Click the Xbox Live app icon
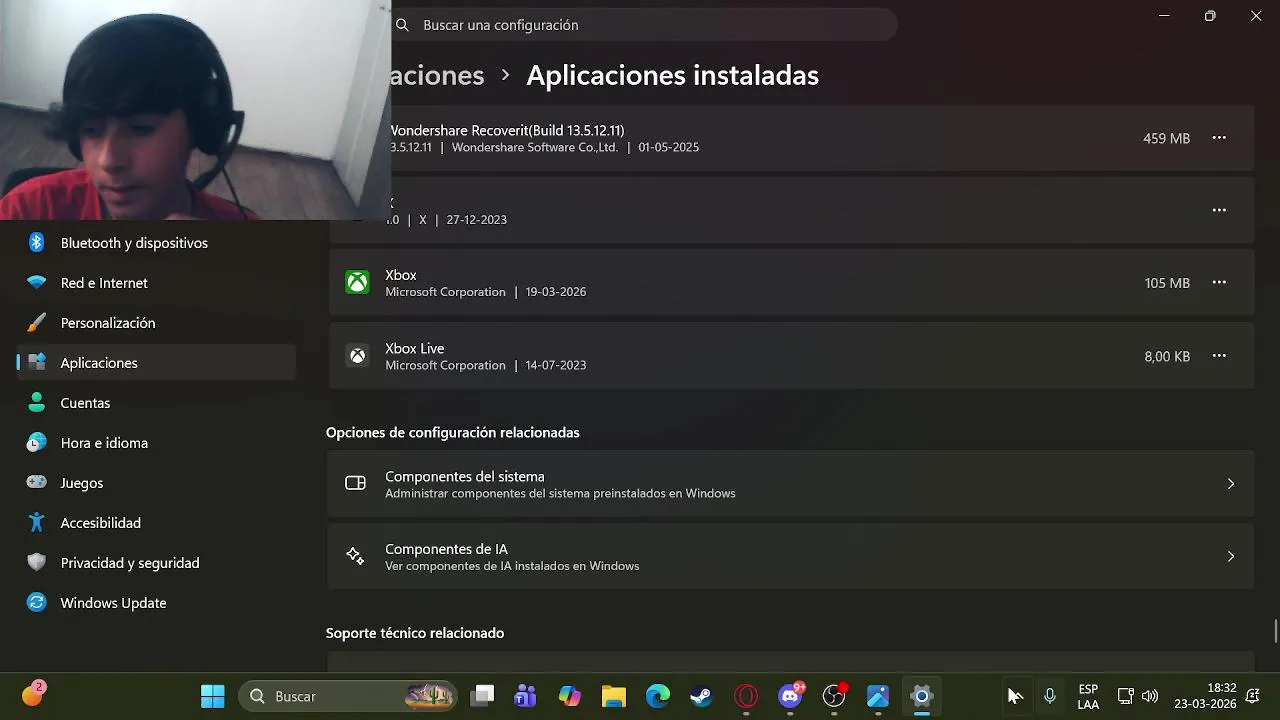The height and width of the screenshot is (720, 1280). point(357,356)
